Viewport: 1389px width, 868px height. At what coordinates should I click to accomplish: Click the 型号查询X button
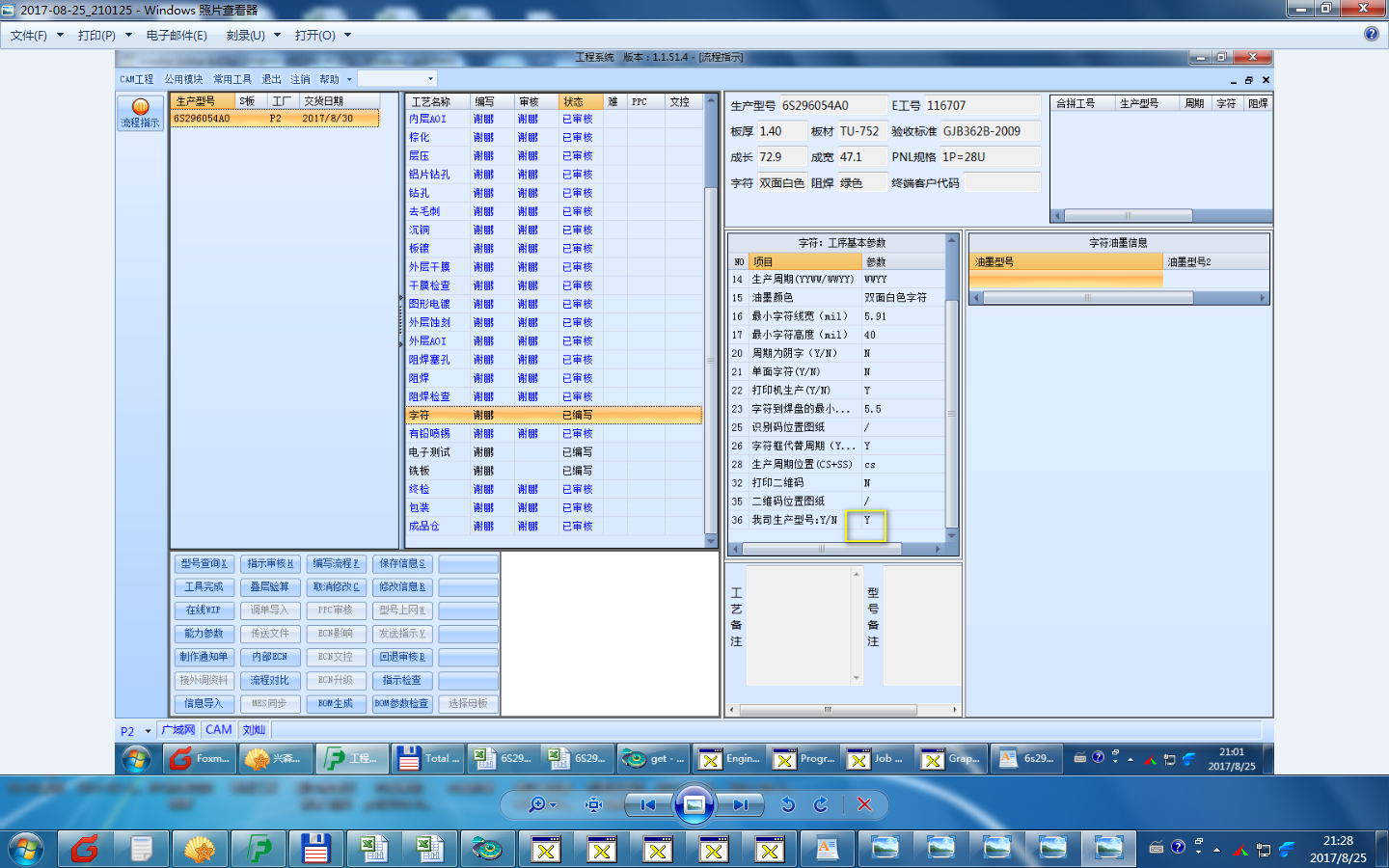(x=204, y=563)
